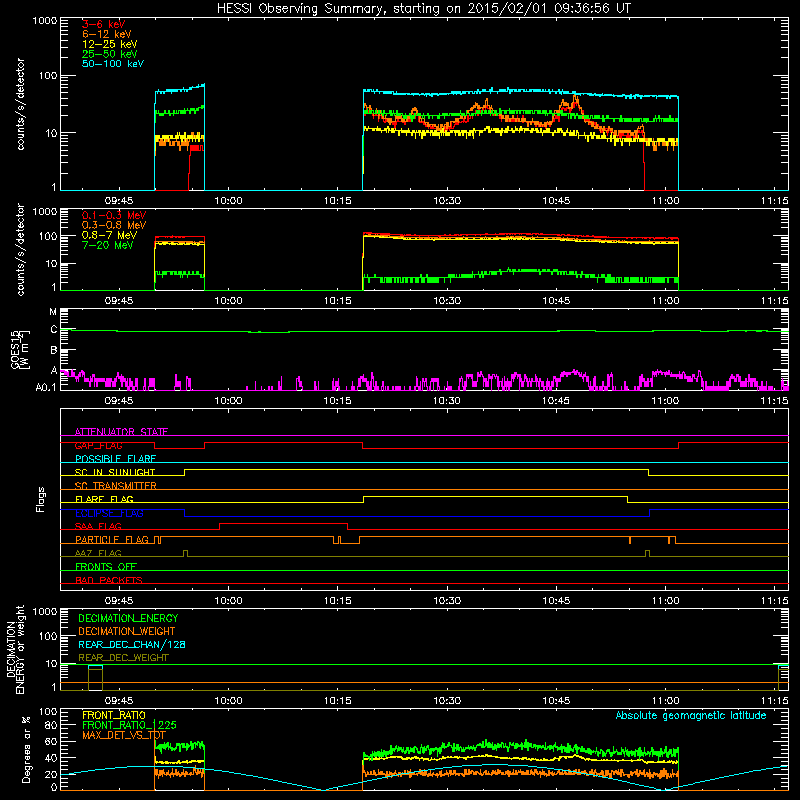
Task: Click 10:30 tick label below the bottom decimation panel
Action: (x=447, y=701)
